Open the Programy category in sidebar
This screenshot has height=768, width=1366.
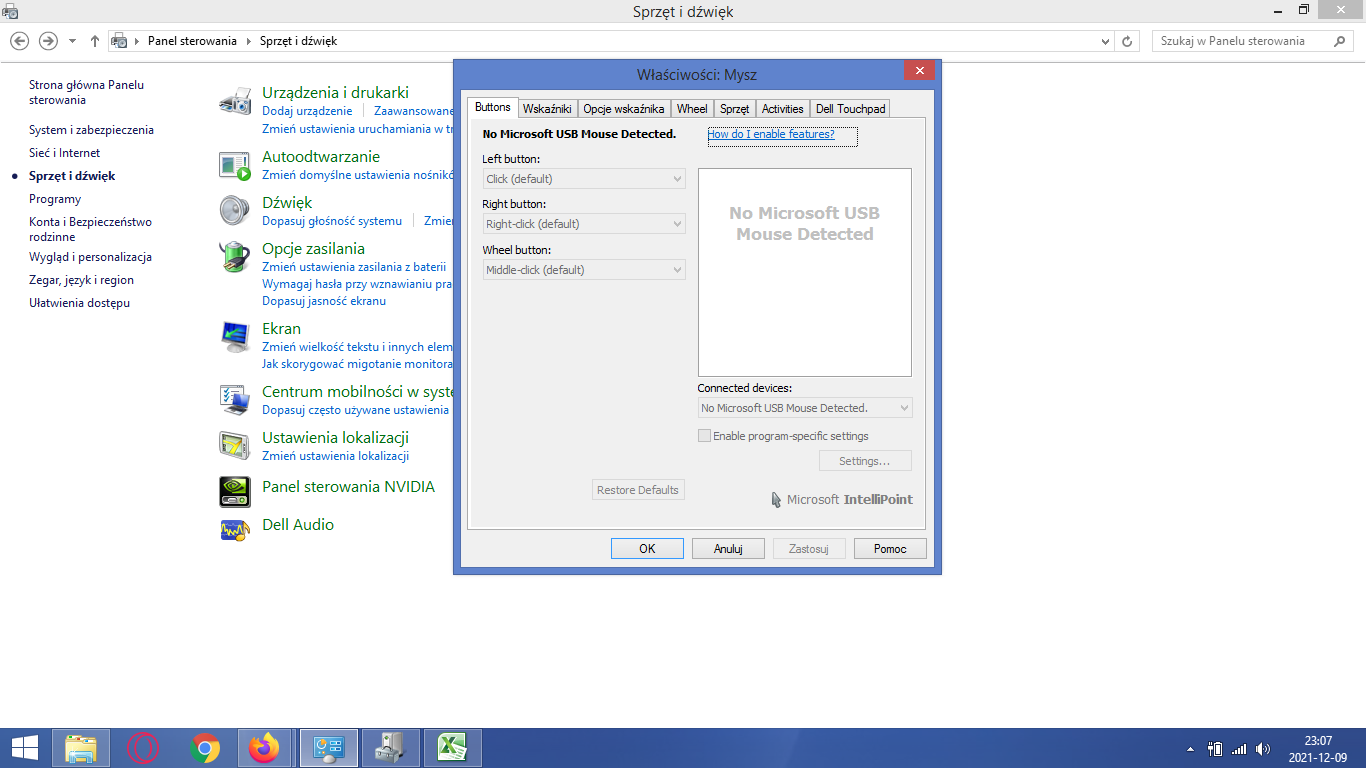tap(55, 199)
